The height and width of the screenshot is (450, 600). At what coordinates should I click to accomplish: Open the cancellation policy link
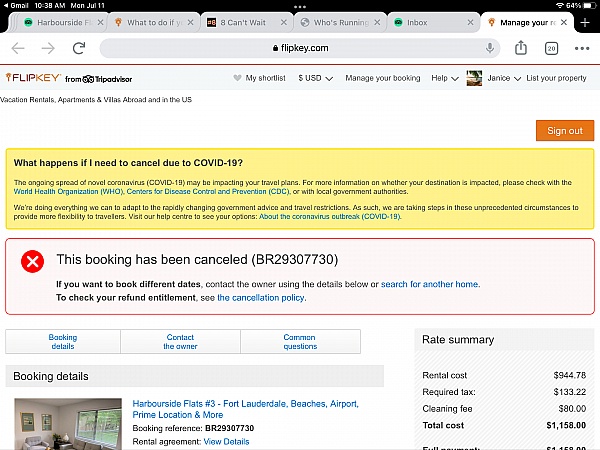(261, 298)
